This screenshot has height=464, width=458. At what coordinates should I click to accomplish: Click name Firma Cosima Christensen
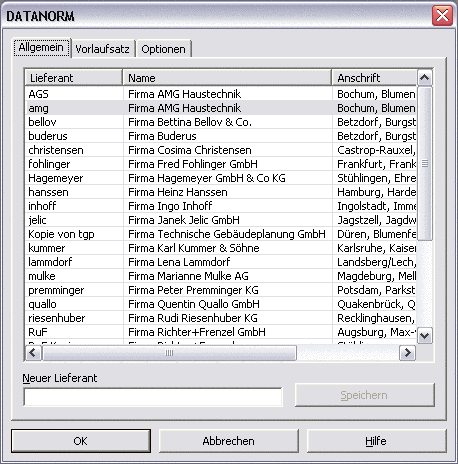point(190,150)
